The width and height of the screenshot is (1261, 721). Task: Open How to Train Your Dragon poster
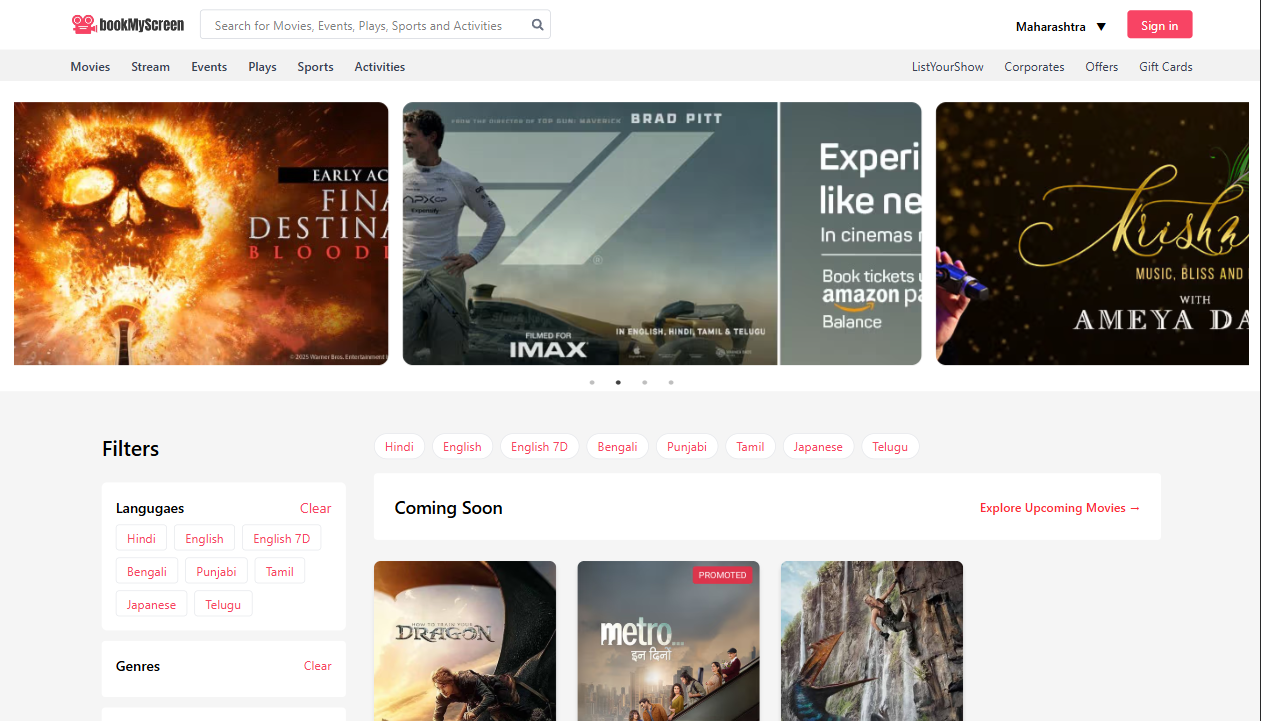click(x=465, y=641)
